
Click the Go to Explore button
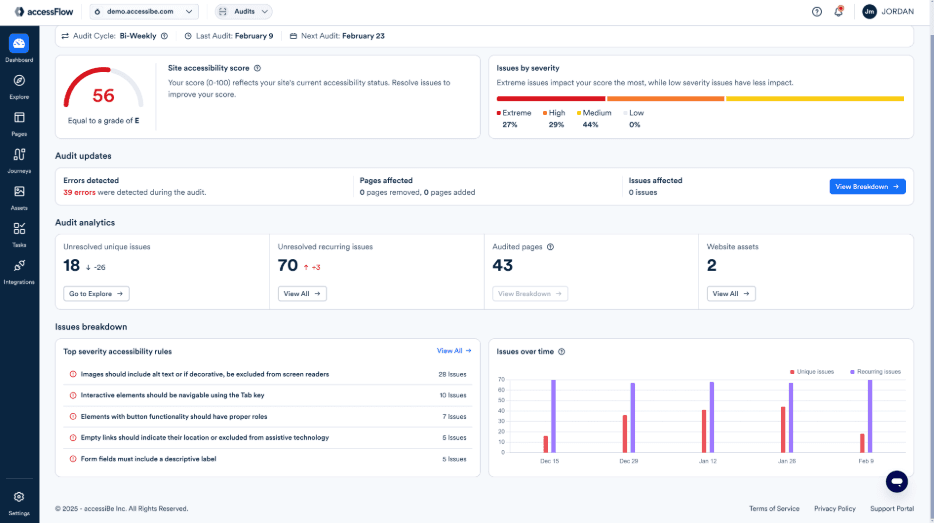96,294
